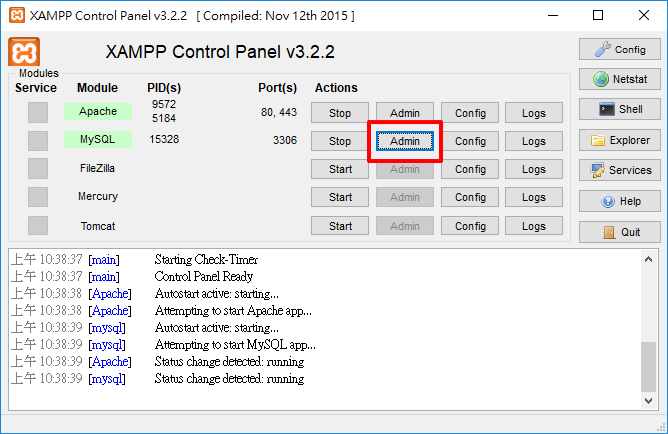Image resolution: width=668 pixels, height=434 pixels.
Task: Click log line 'Attempting to start Apache app...'
Action: pos(233,310)
